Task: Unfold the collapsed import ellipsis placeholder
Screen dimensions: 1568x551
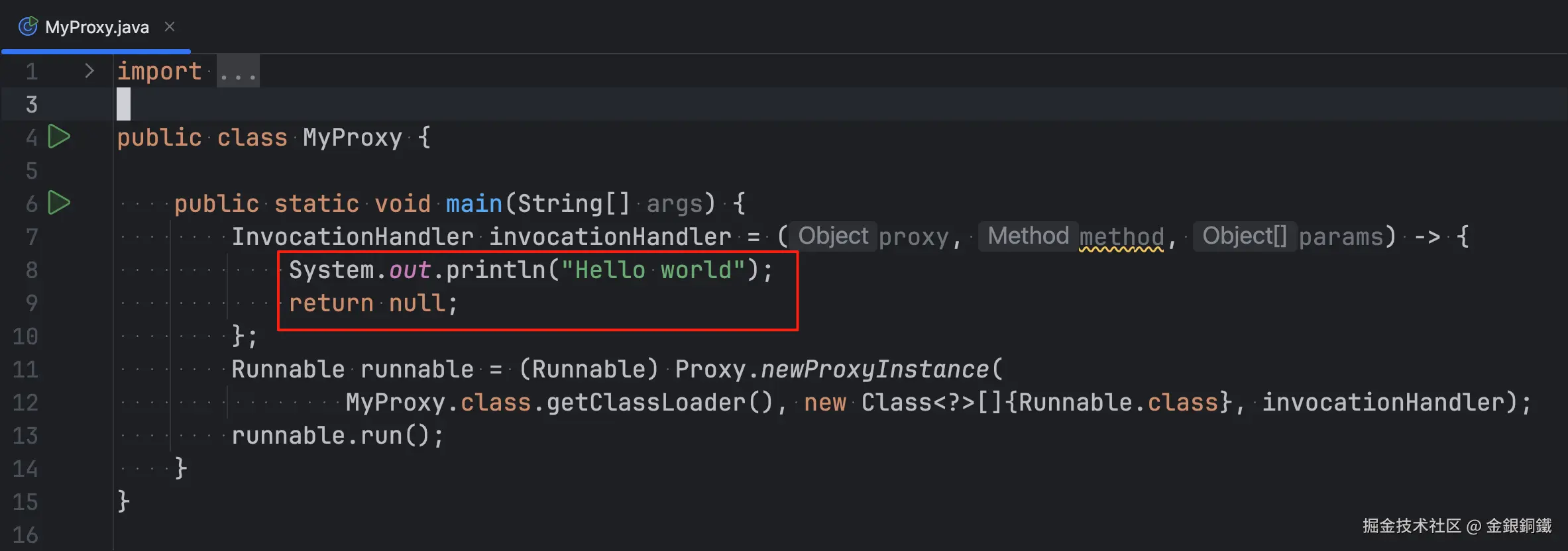Action: coord(238,72)
